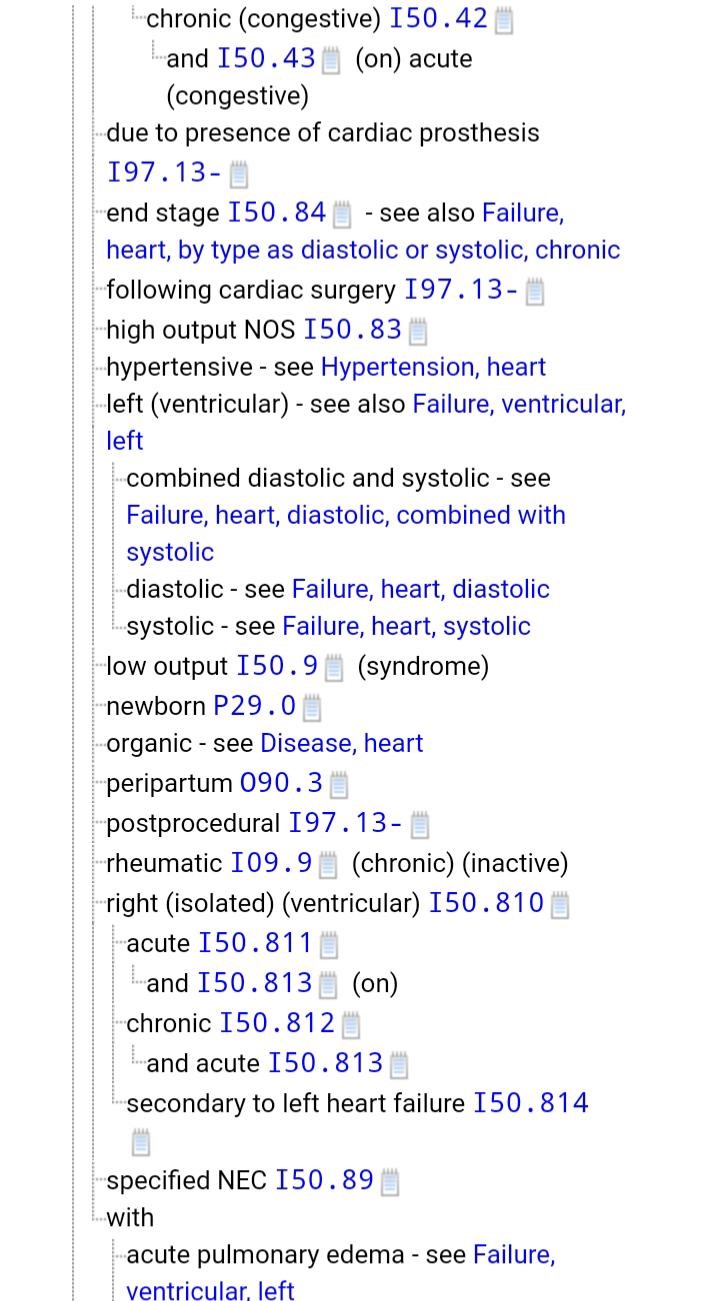Select code I50.811 for acute right failure
Image resolution: width=720 pixels, height=1301 pixels.
(x=255, y=943)
